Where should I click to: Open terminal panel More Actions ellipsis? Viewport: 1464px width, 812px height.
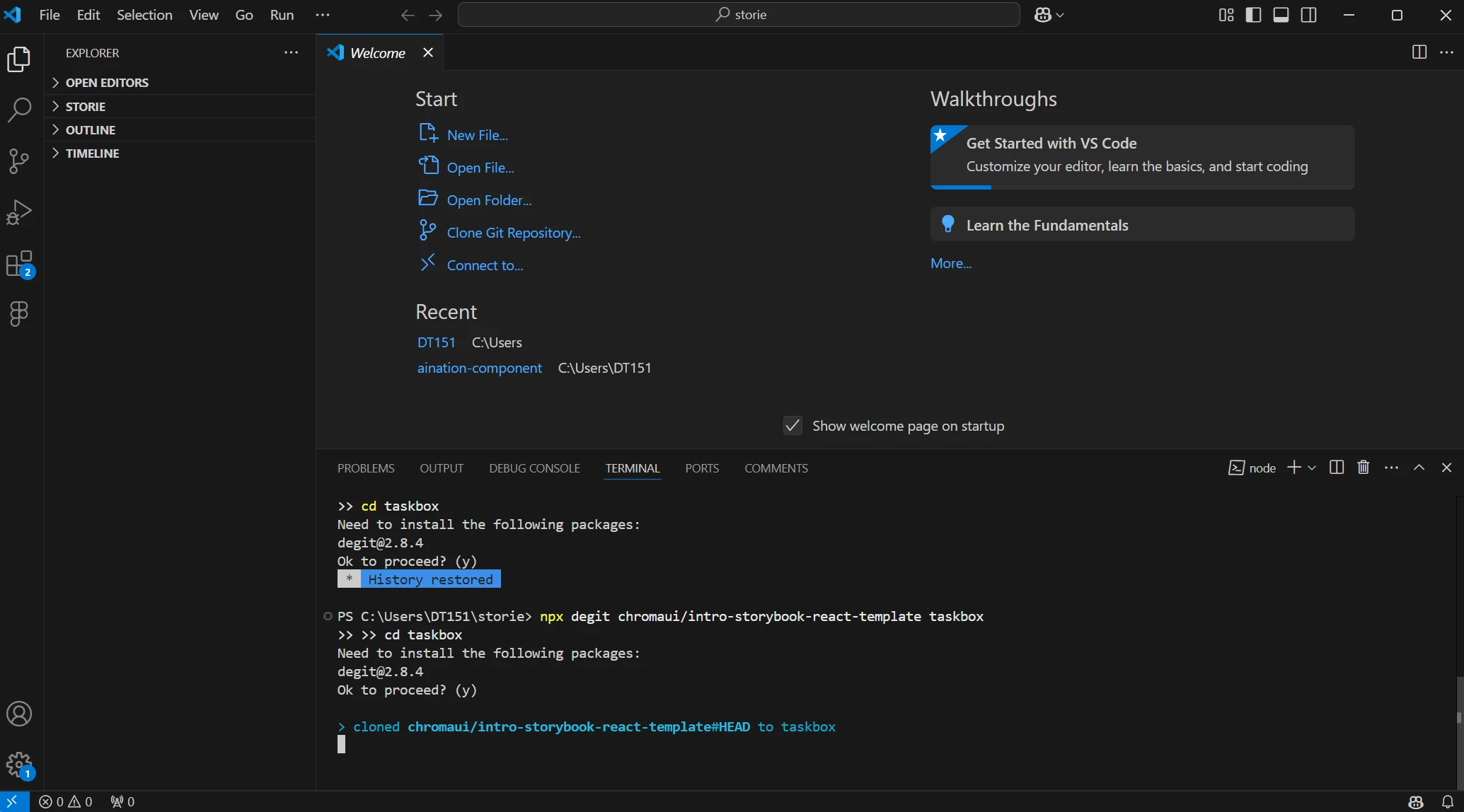(1392, 468)
